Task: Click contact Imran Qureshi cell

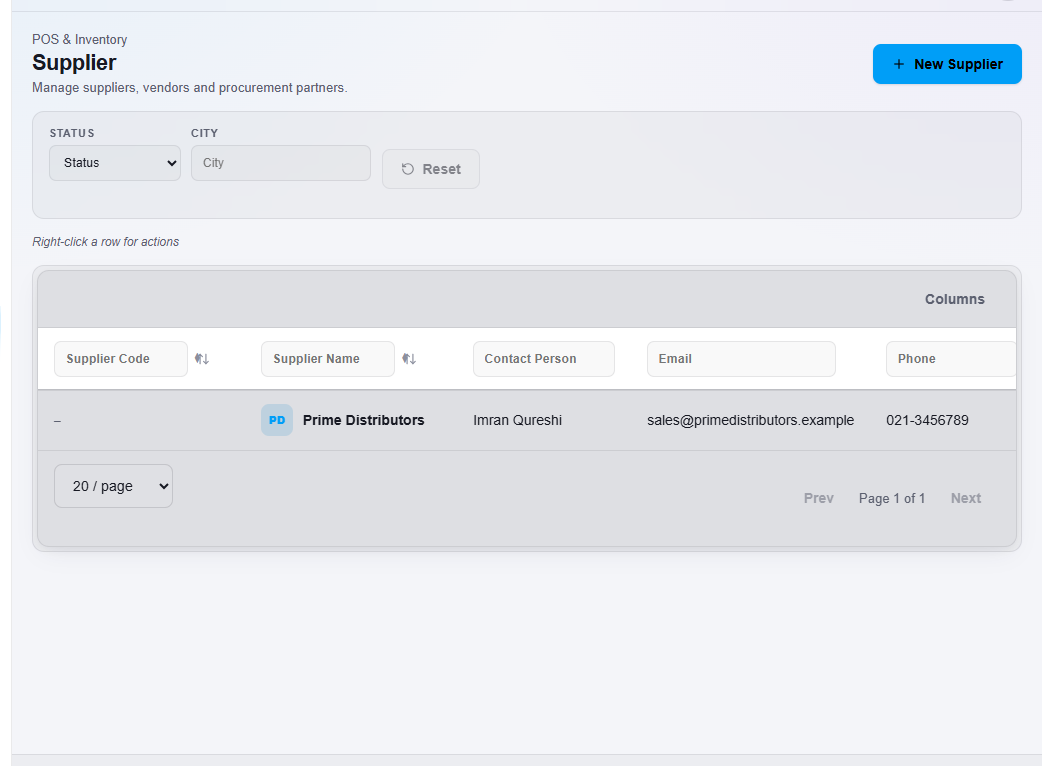Action: pyautogui.click(x=518, y=420)
